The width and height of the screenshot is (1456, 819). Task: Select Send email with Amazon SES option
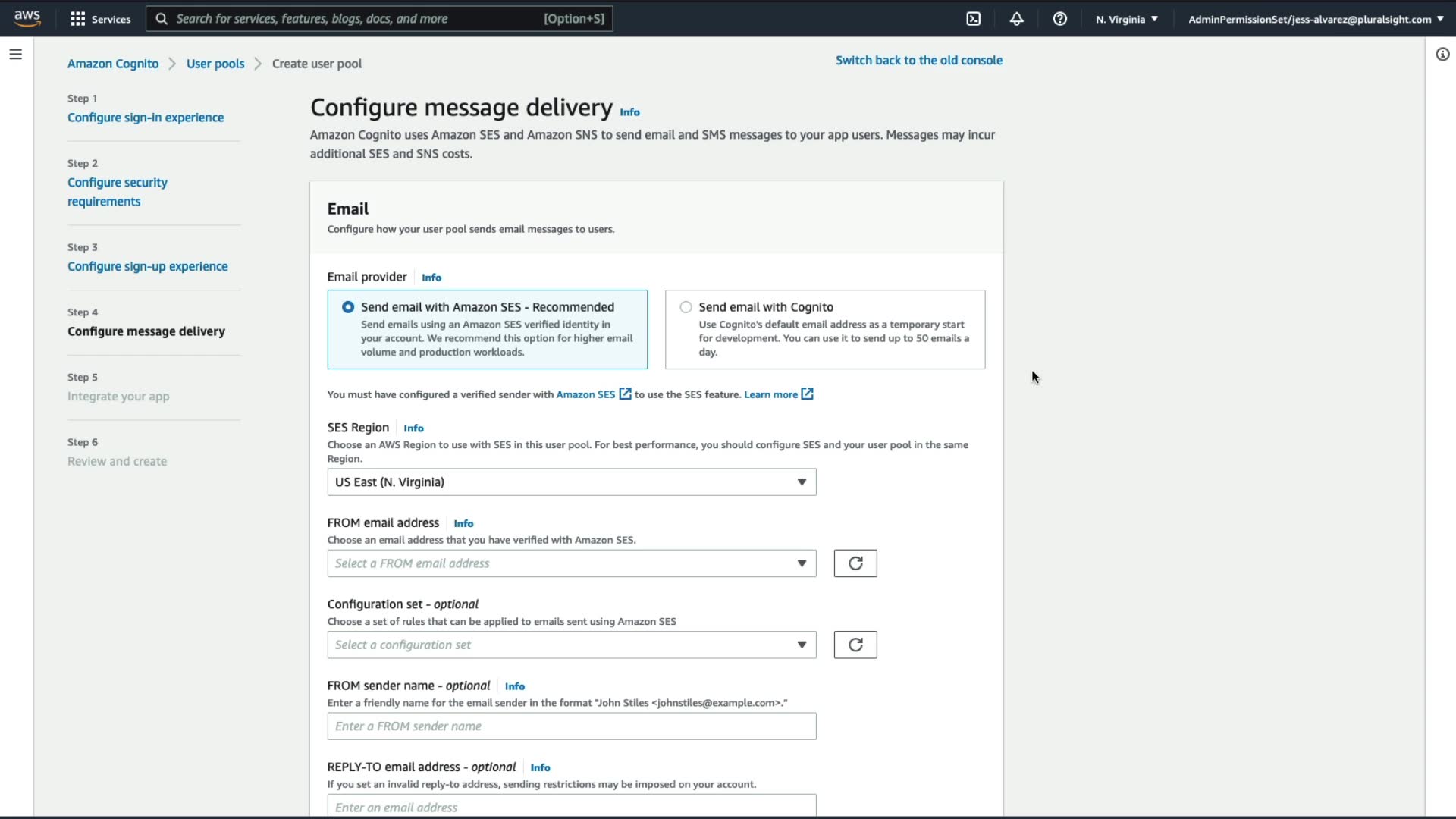click(x=348, y=307)
